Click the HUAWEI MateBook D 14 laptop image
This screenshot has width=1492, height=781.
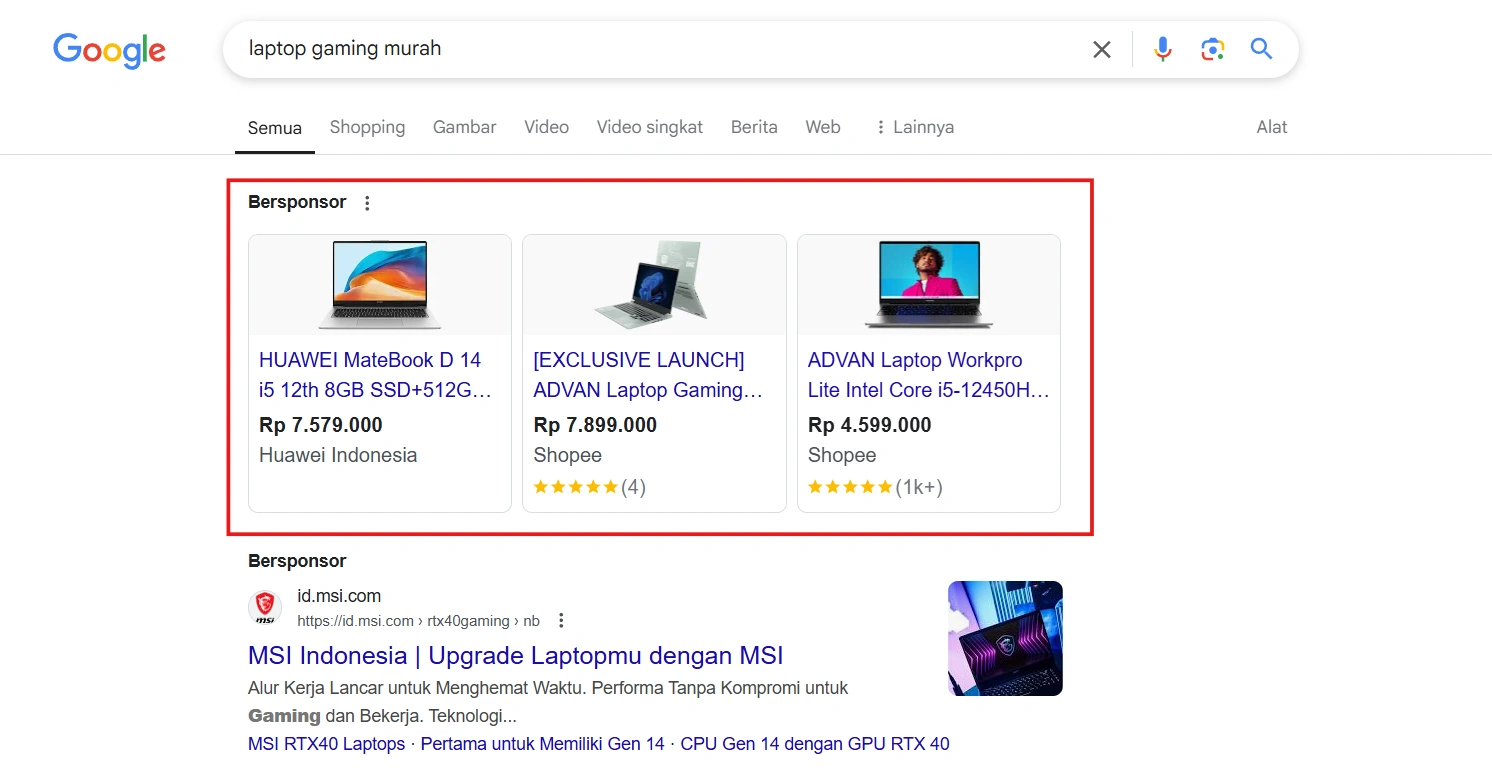380,285
